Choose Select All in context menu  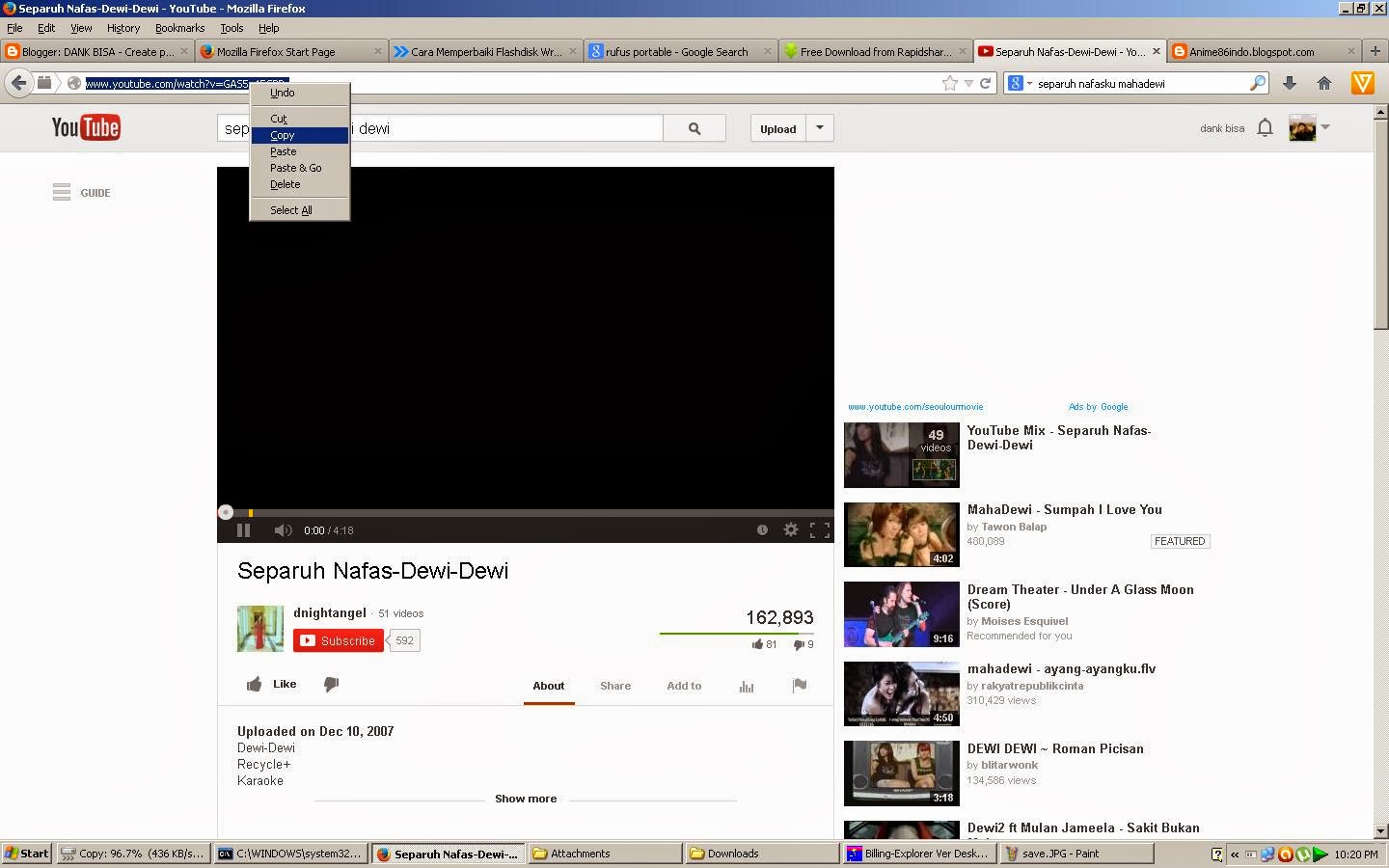pos(300,210)
